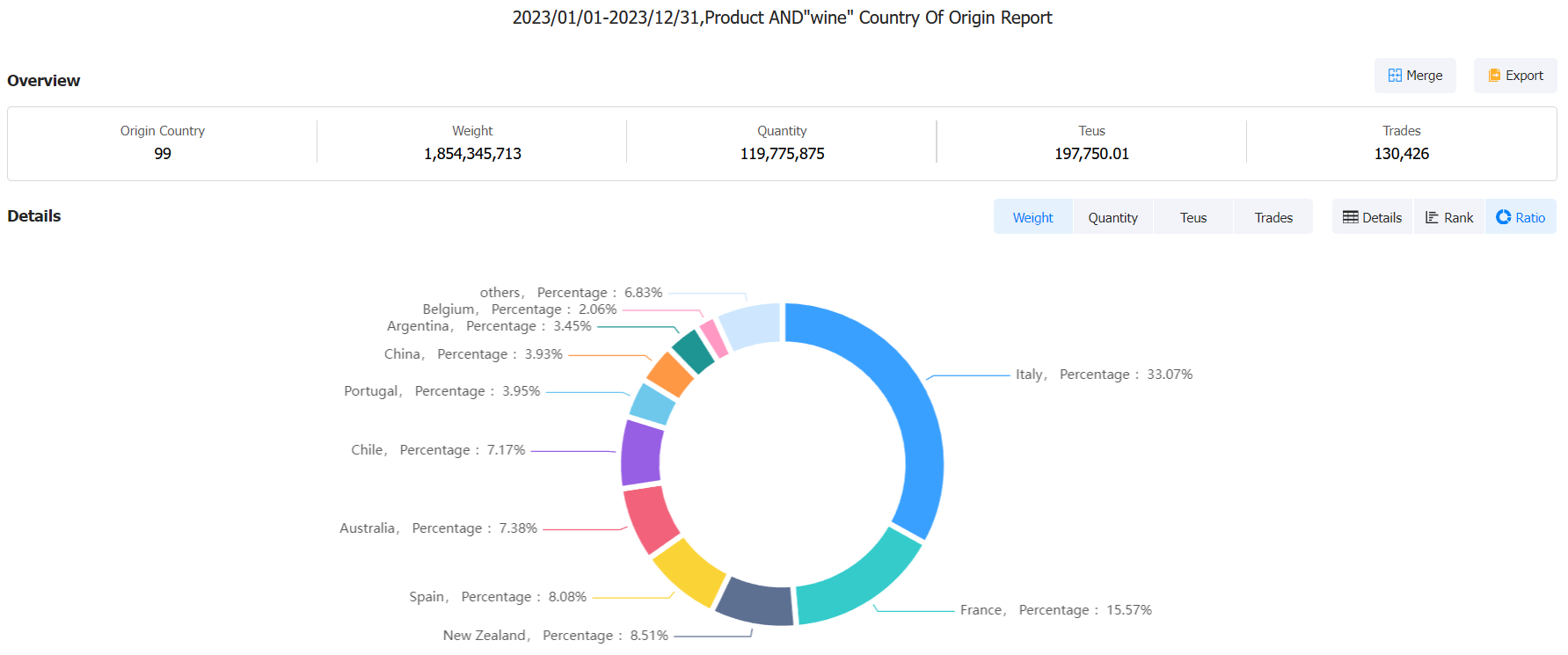This screenshot has width=1568, height=655.
Task: Switch to the Quantity tab
Action: [1112, 217]
